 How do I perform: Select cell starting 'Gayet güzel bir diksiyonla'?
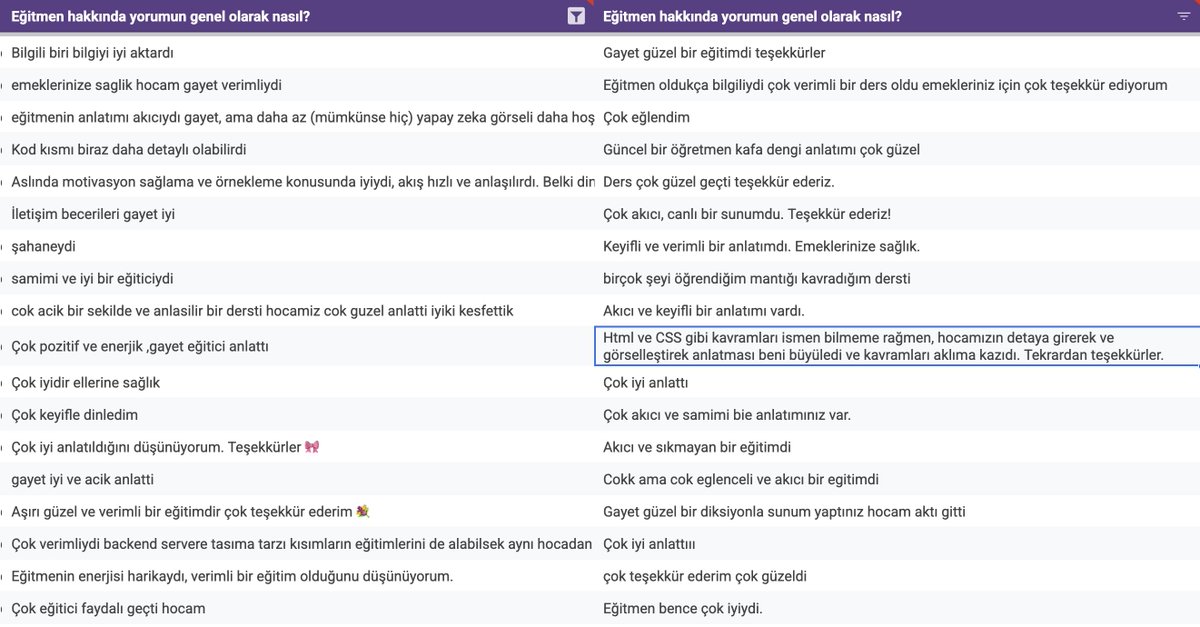click(x=897, y=512)
